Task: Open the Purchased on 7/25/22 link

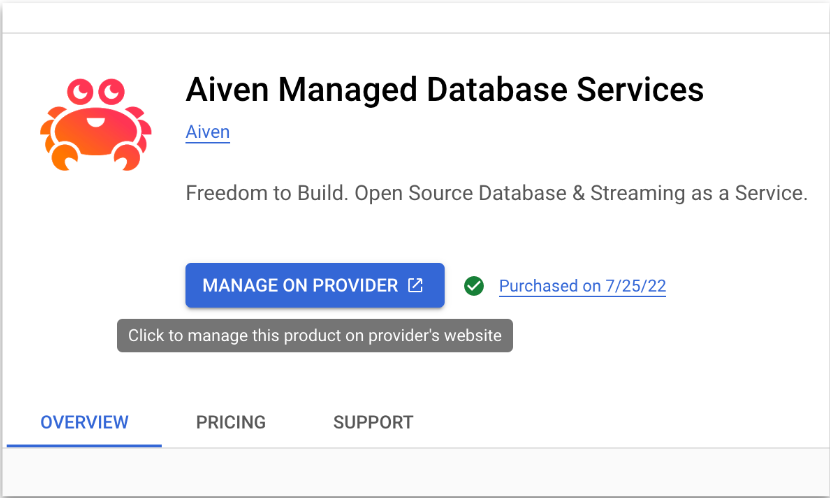Action: coord(582,286)
